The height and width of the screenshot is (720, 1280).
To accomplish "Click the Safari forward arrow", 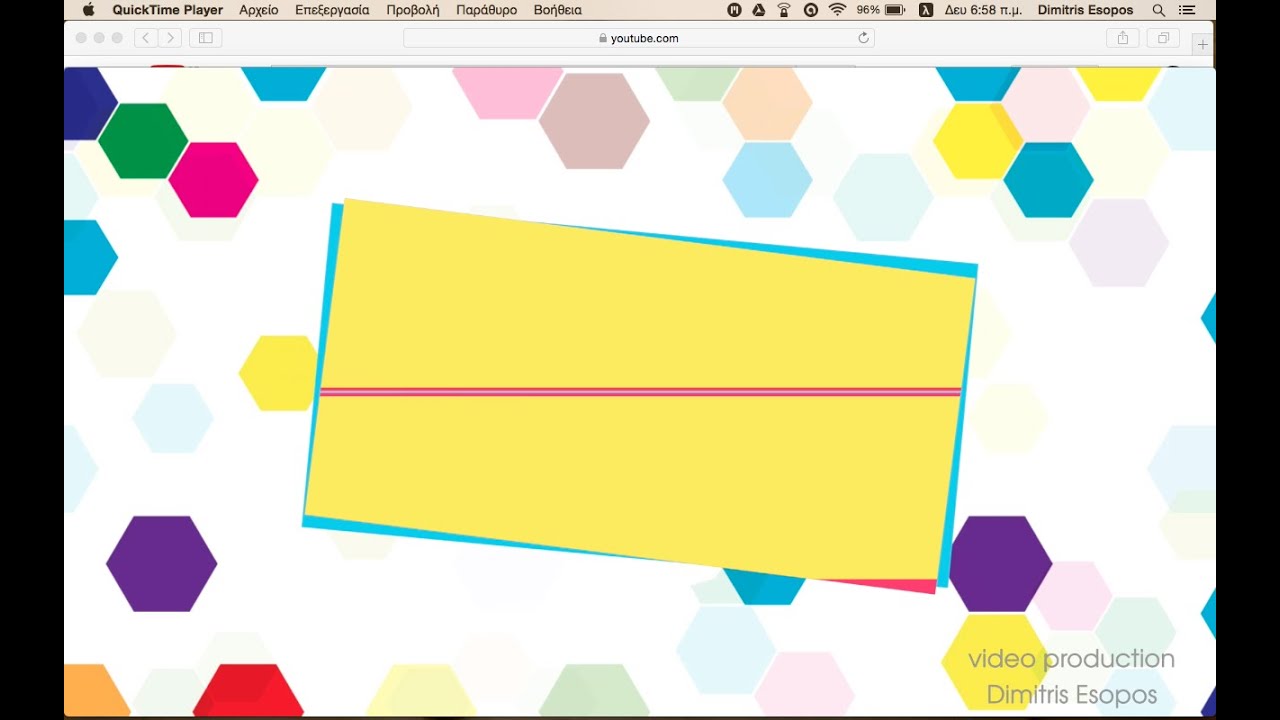I will click(170, 38).
